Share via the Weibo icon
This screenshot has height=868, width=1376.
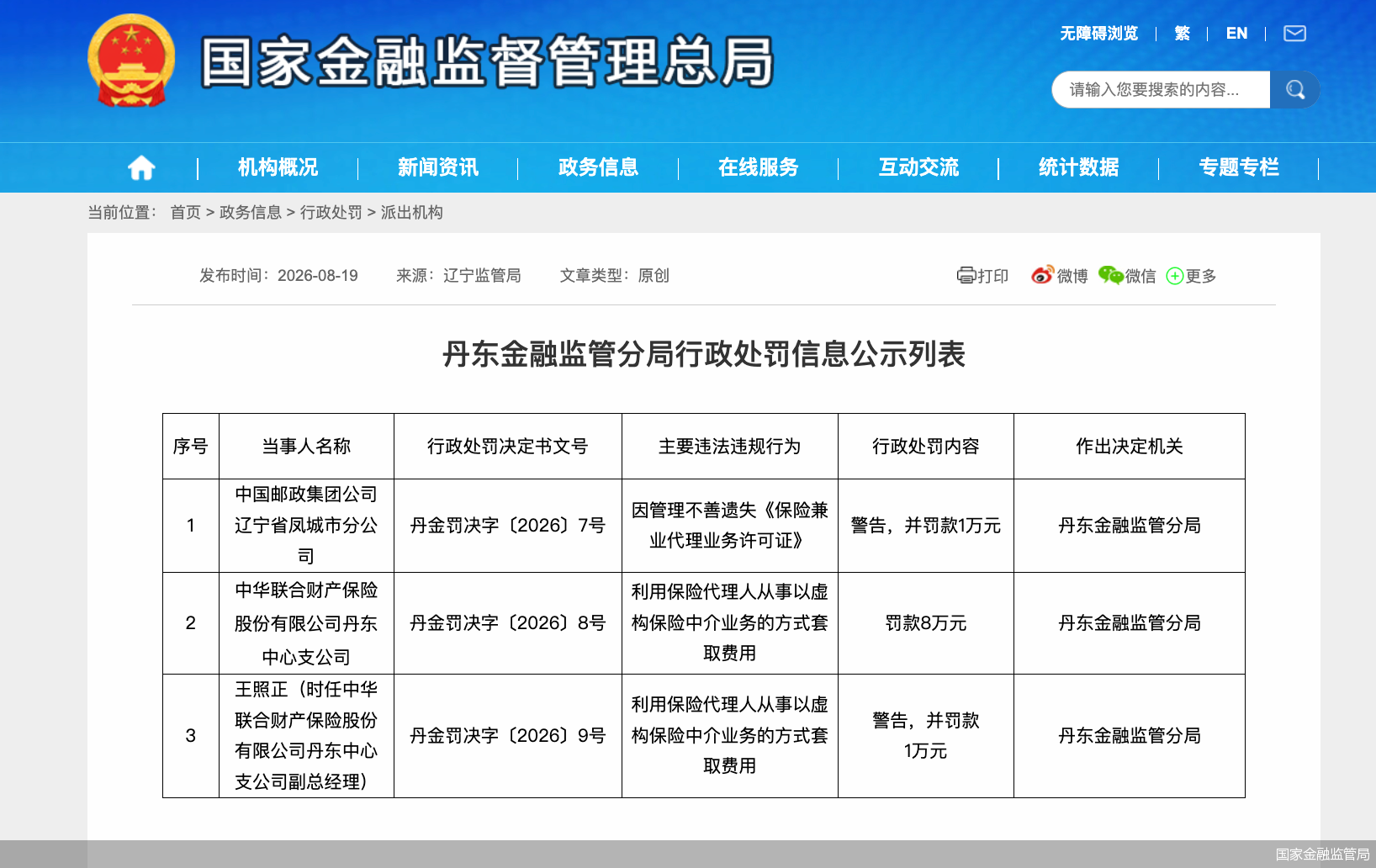coord(1042,275)
